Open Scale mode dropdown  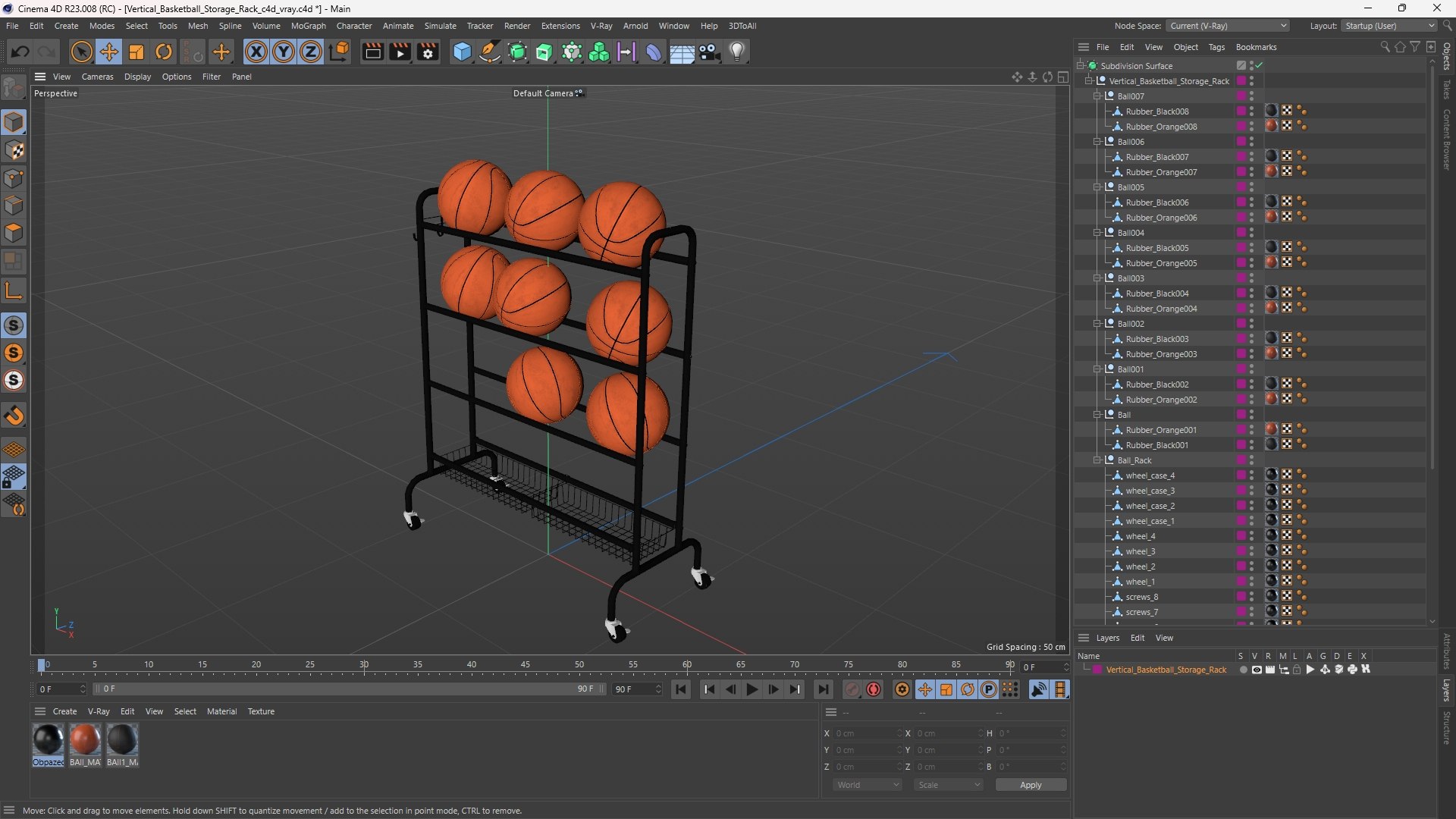[x=948, y=785]
